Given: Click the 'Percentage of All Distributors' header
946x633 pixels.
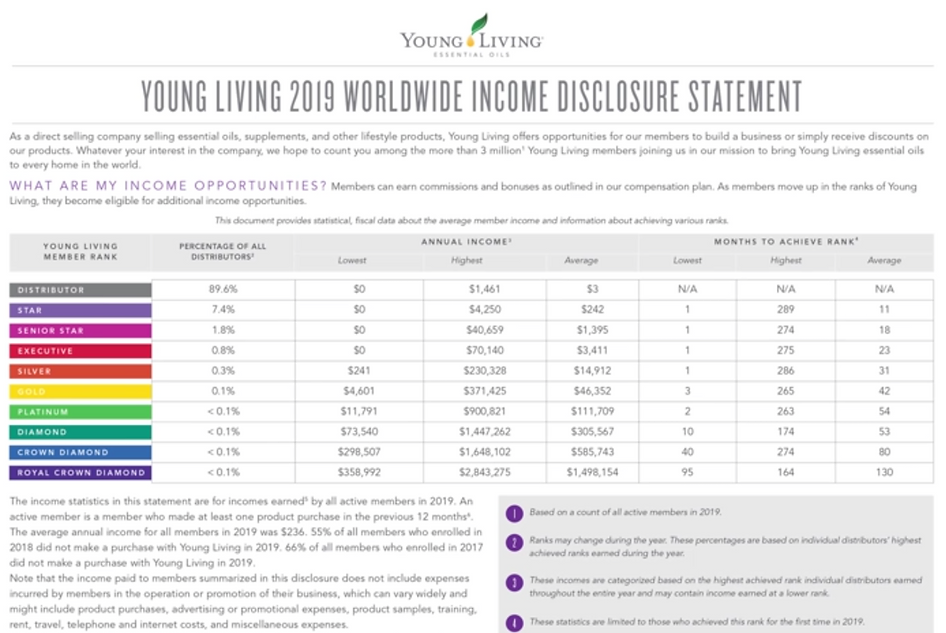Looking at the screenshot, I should coord(223,252).
